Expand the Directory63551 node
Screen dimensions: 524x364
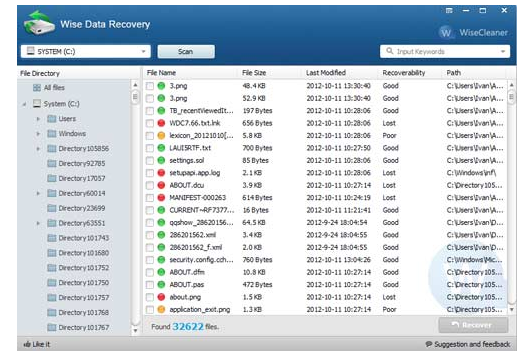click(38, 223)
